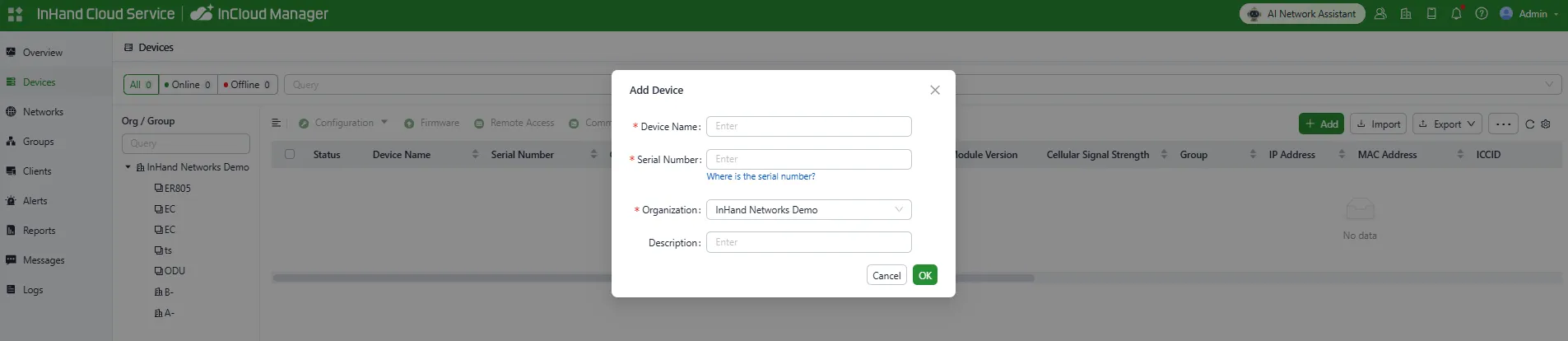Sort by Cellular Signal Strength column
Image resolution: width=1568 pixels, height=341 pixels.
tap(1164, 154)
